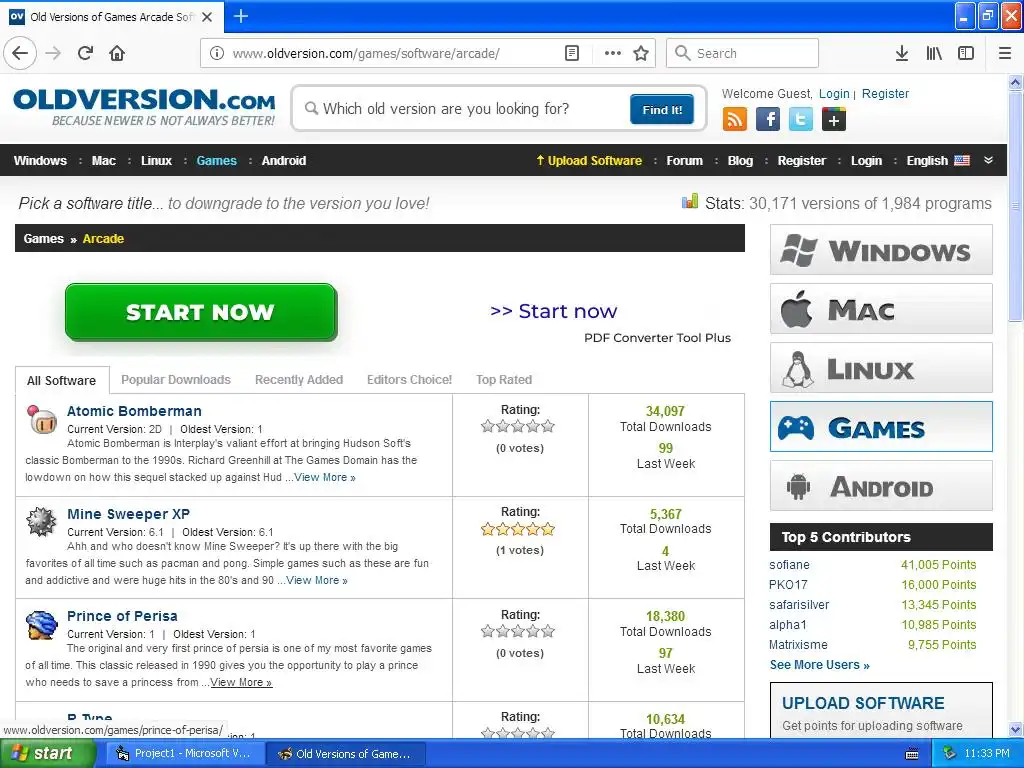Open the library icon in toolbar

pos(934,53)
